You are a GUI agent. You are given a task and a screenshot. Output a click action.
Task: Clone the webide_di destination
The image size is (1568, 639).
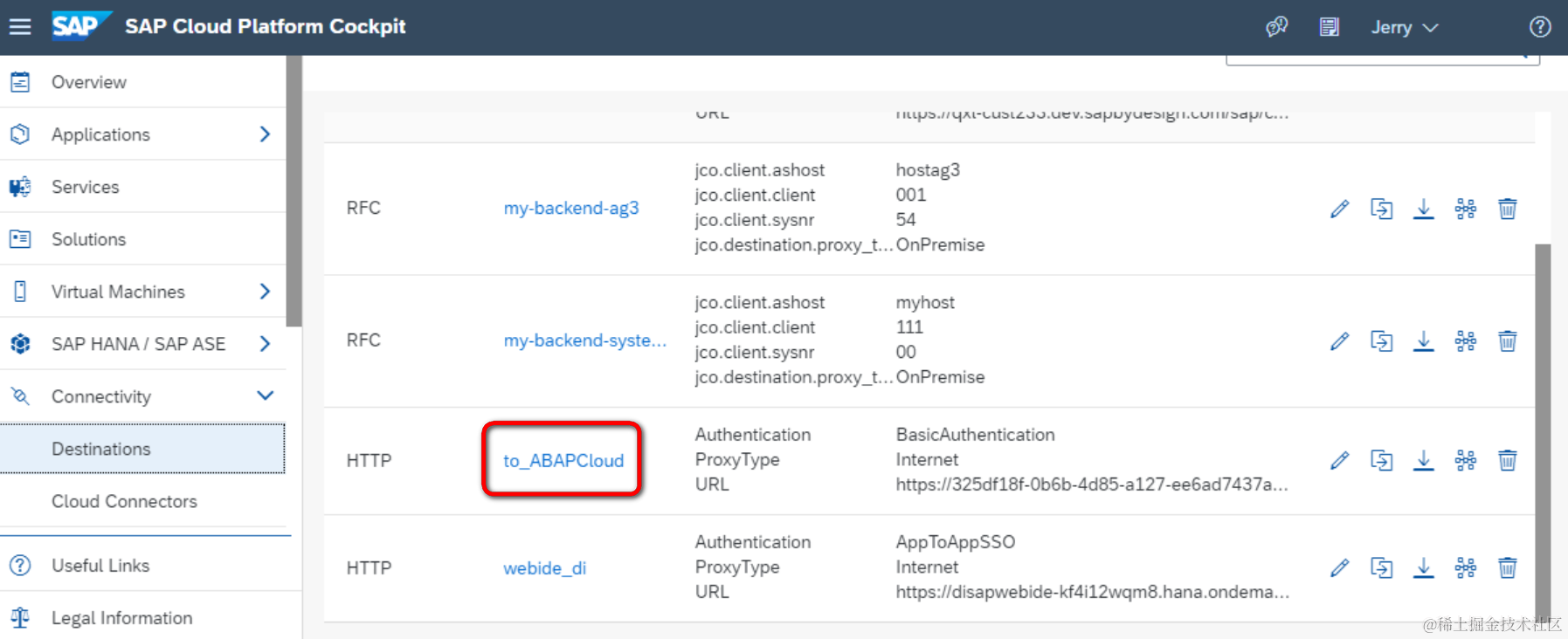tap(1382, 567)
